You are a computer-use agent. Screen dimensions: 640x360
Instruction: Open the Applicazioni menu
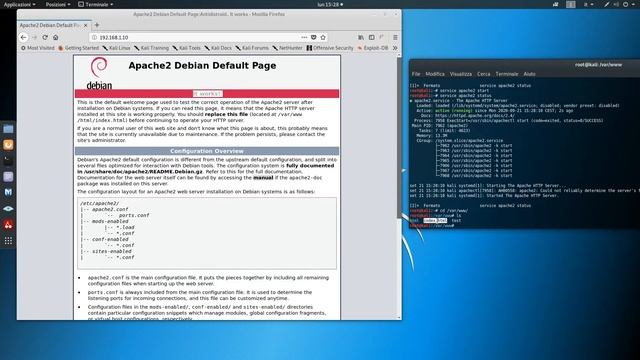pos(19,4)
